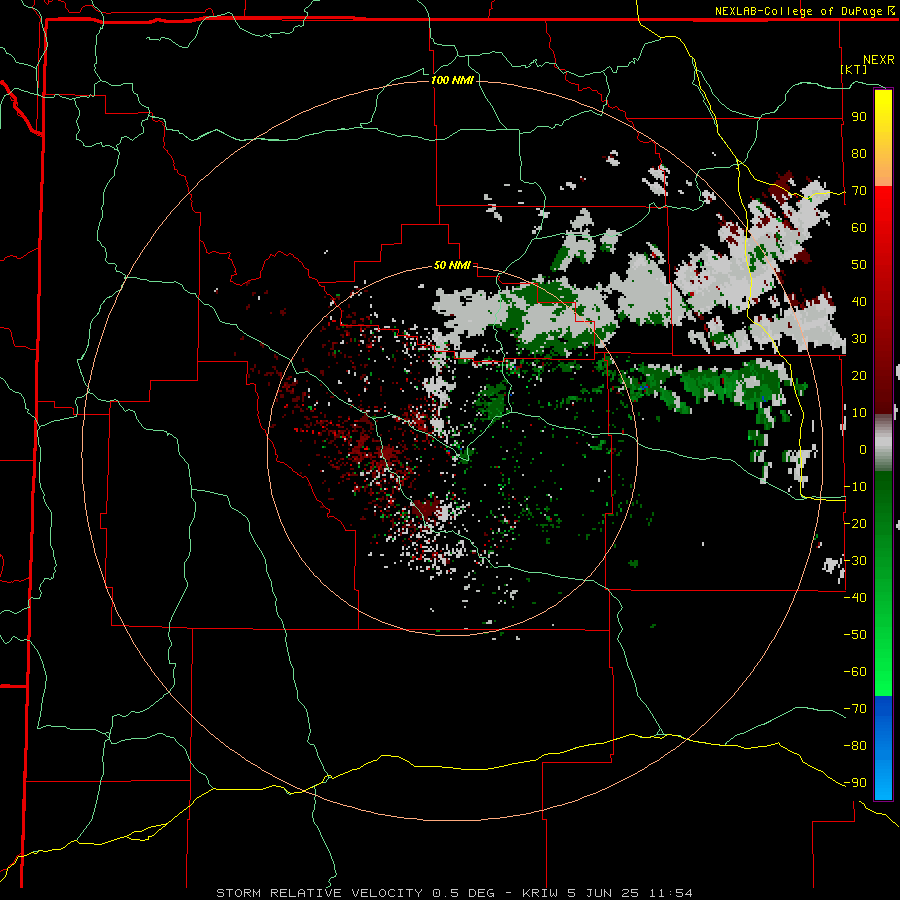Click the 5 JUN 25 11:54 timestamp
This screenshot has width=900, height=900.
630,893
